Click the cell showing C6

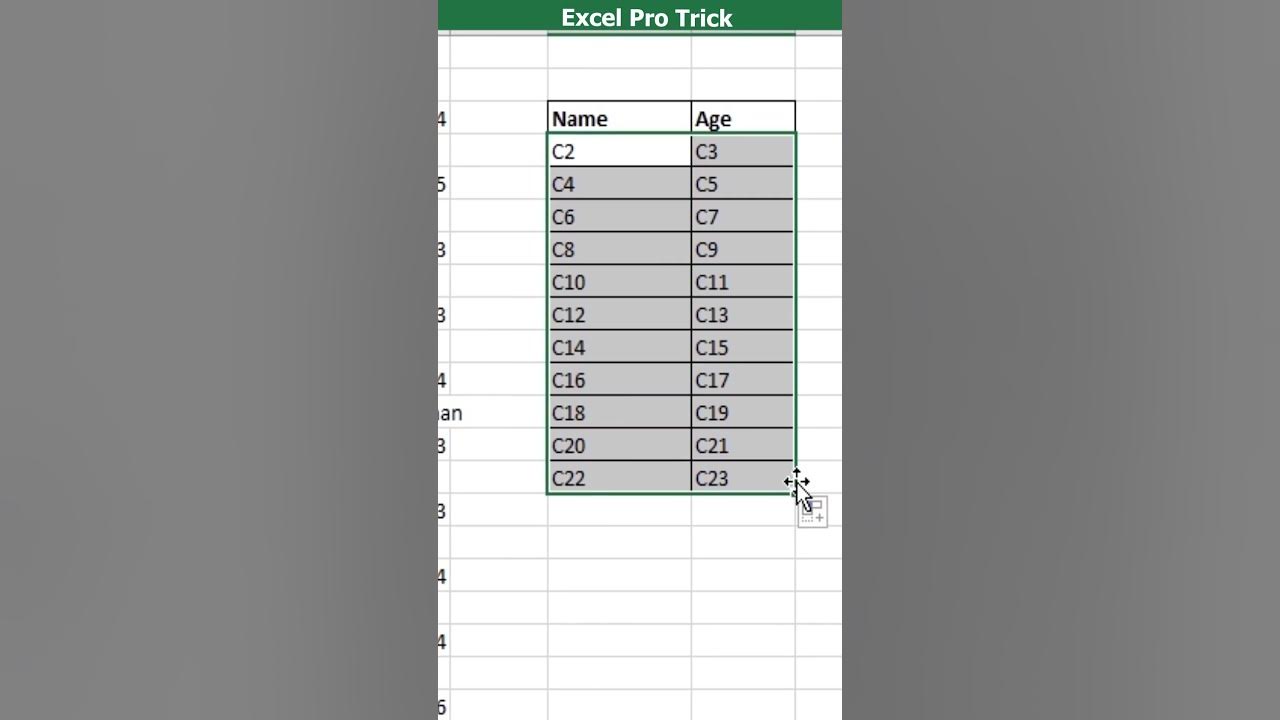click(x=619, y=217)
